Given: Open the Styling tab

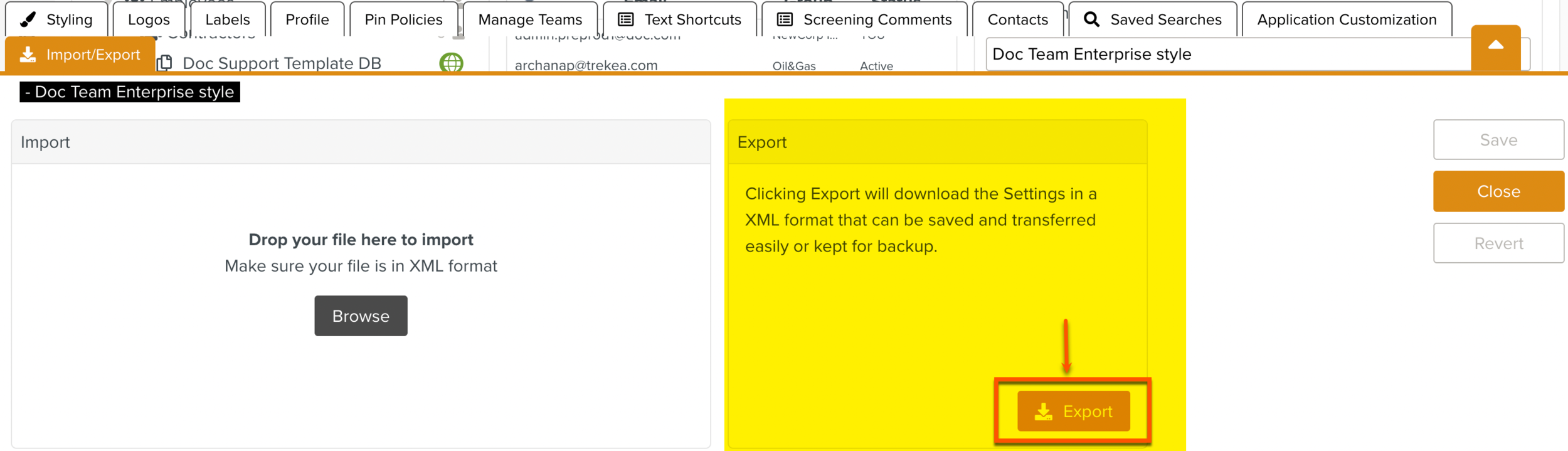Looking at the screenshot, I should [57, 19].
